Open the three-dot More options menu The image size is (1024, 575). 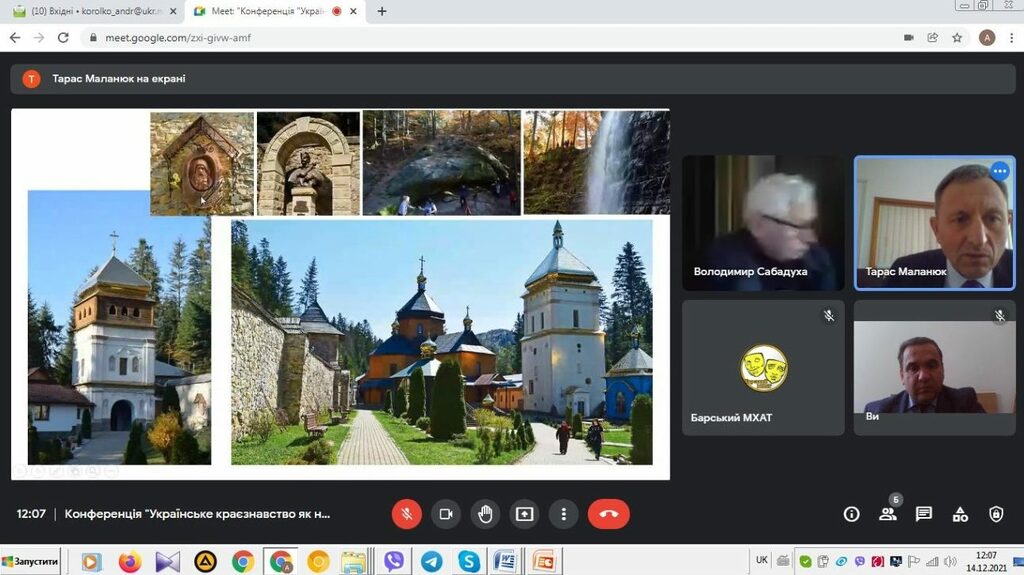564,514
